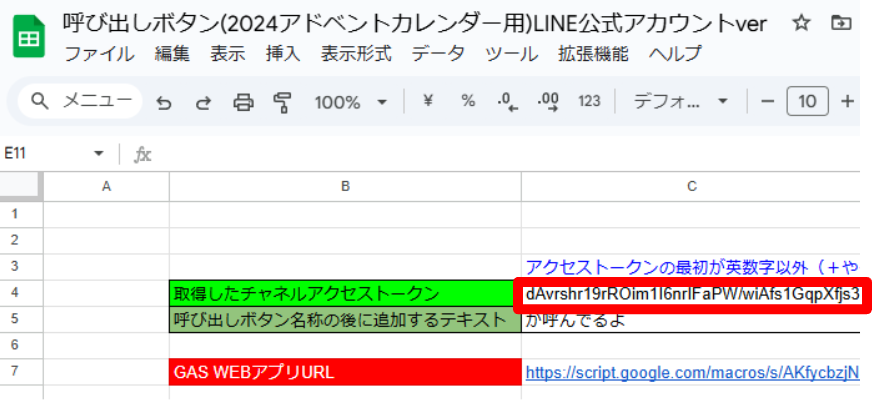Click the font size field showing 10
This screenshot has height=404, width=877.
[807, 102]
